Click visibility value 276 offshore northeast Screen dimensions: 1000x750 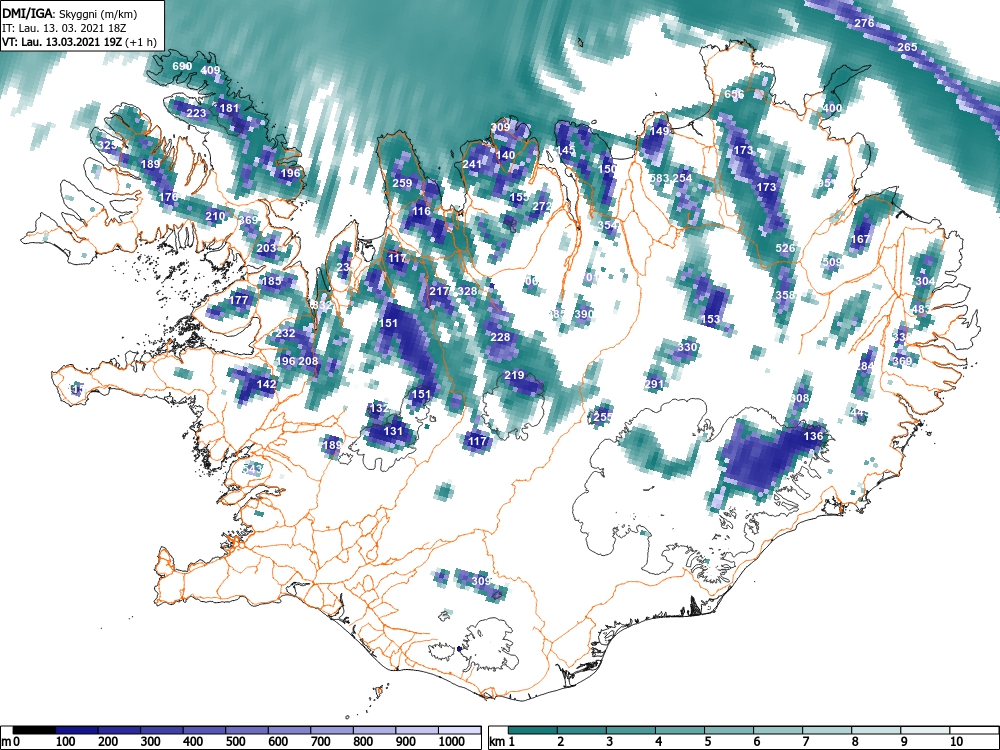(864, 23)
